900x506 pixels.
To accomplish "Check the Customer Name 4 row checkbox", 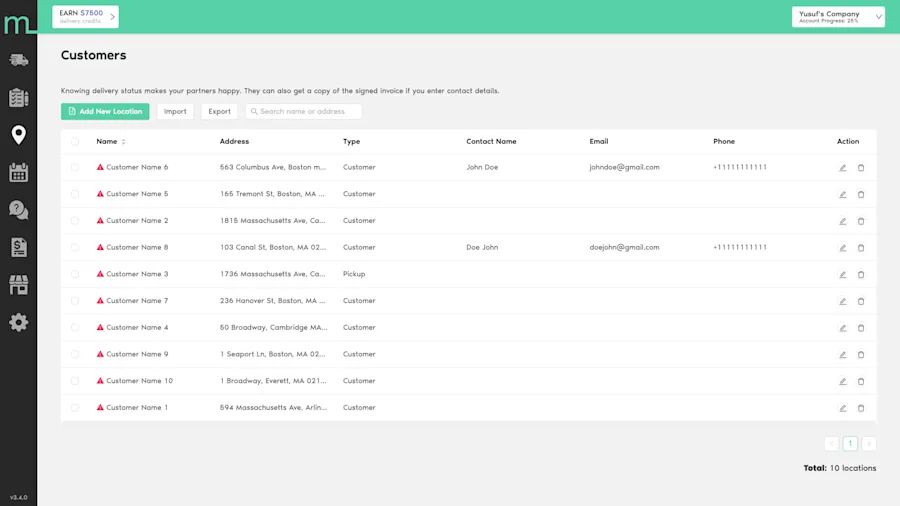I will [75, 327].
